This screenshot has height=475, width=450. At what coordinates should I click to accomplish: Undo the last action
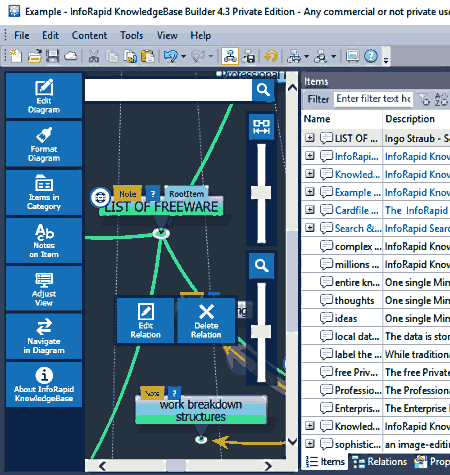pos(171,56)
